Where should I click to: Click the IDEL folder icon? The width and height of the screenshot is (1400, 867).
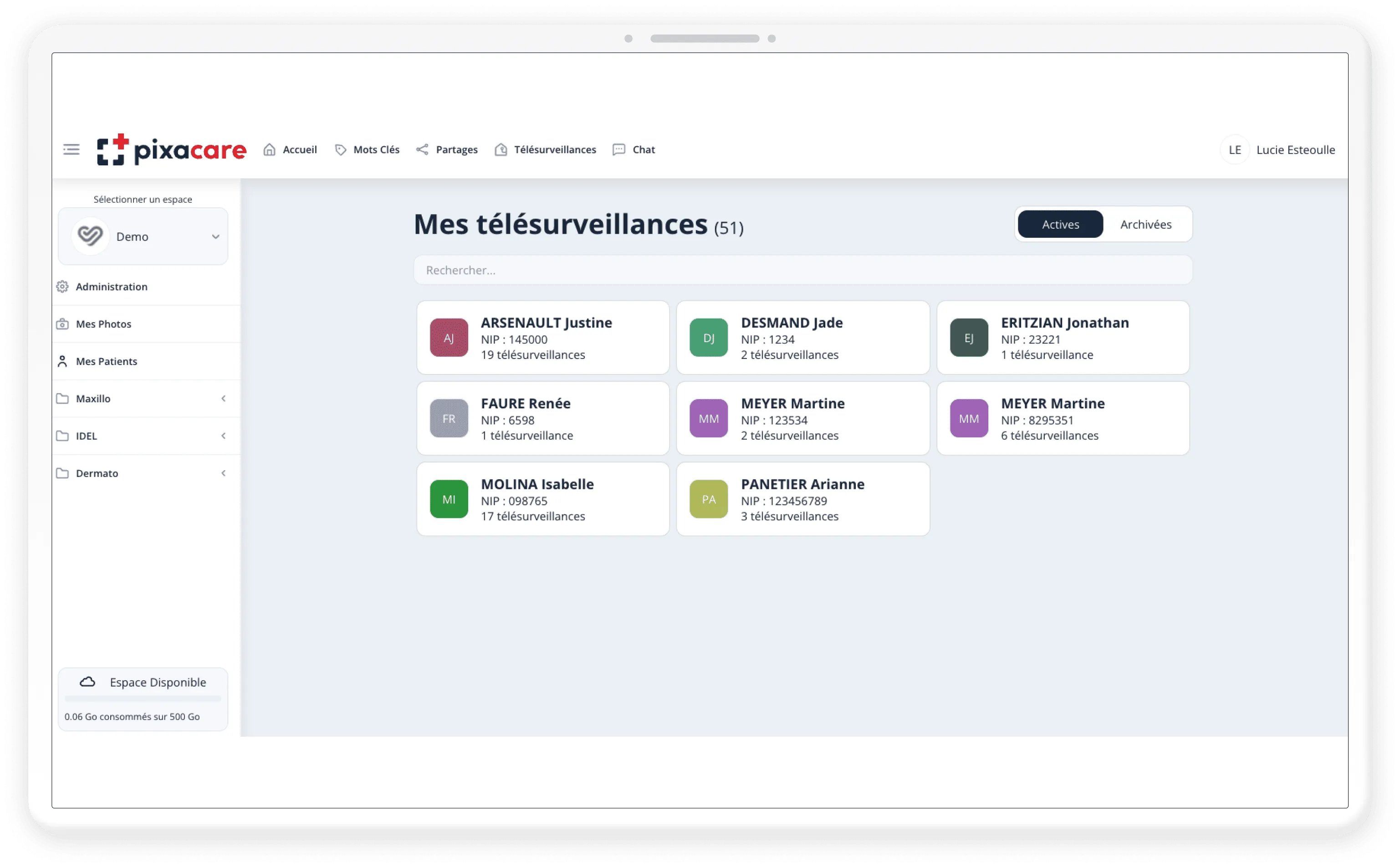point(62,436)
